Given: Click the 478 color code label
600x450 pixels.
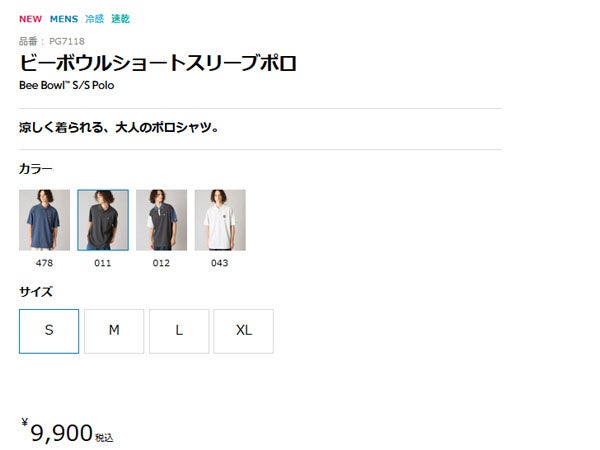Looking at the screenshot, I should coord(44,263).
